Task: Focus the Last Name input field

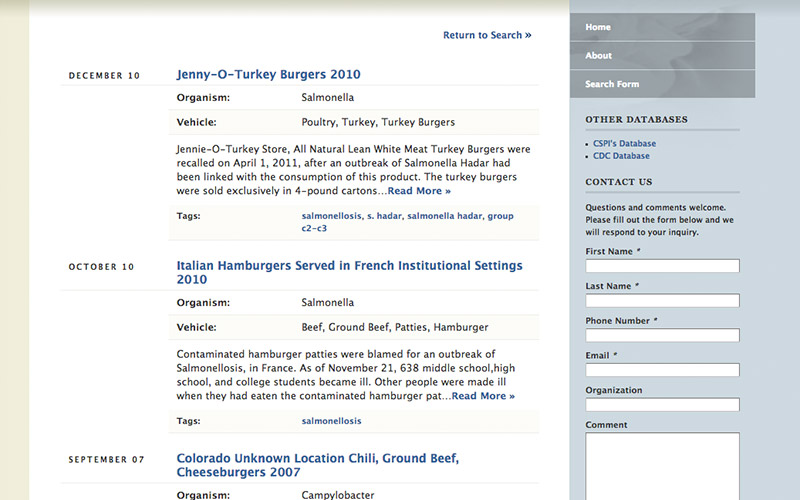Action: 662,300
